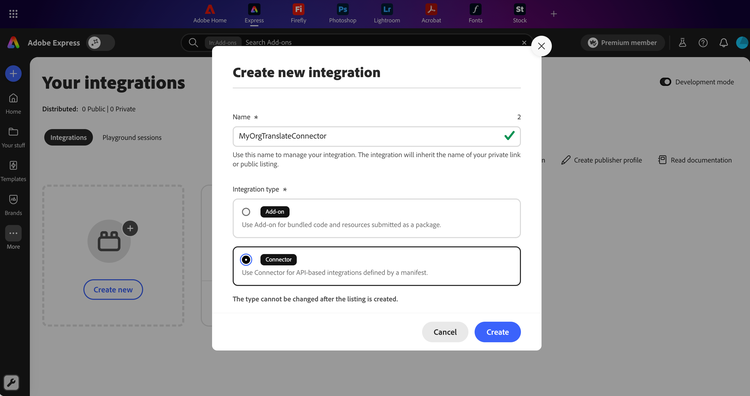Click the Distributed 0 Public 0 Private text

point(88,109)
